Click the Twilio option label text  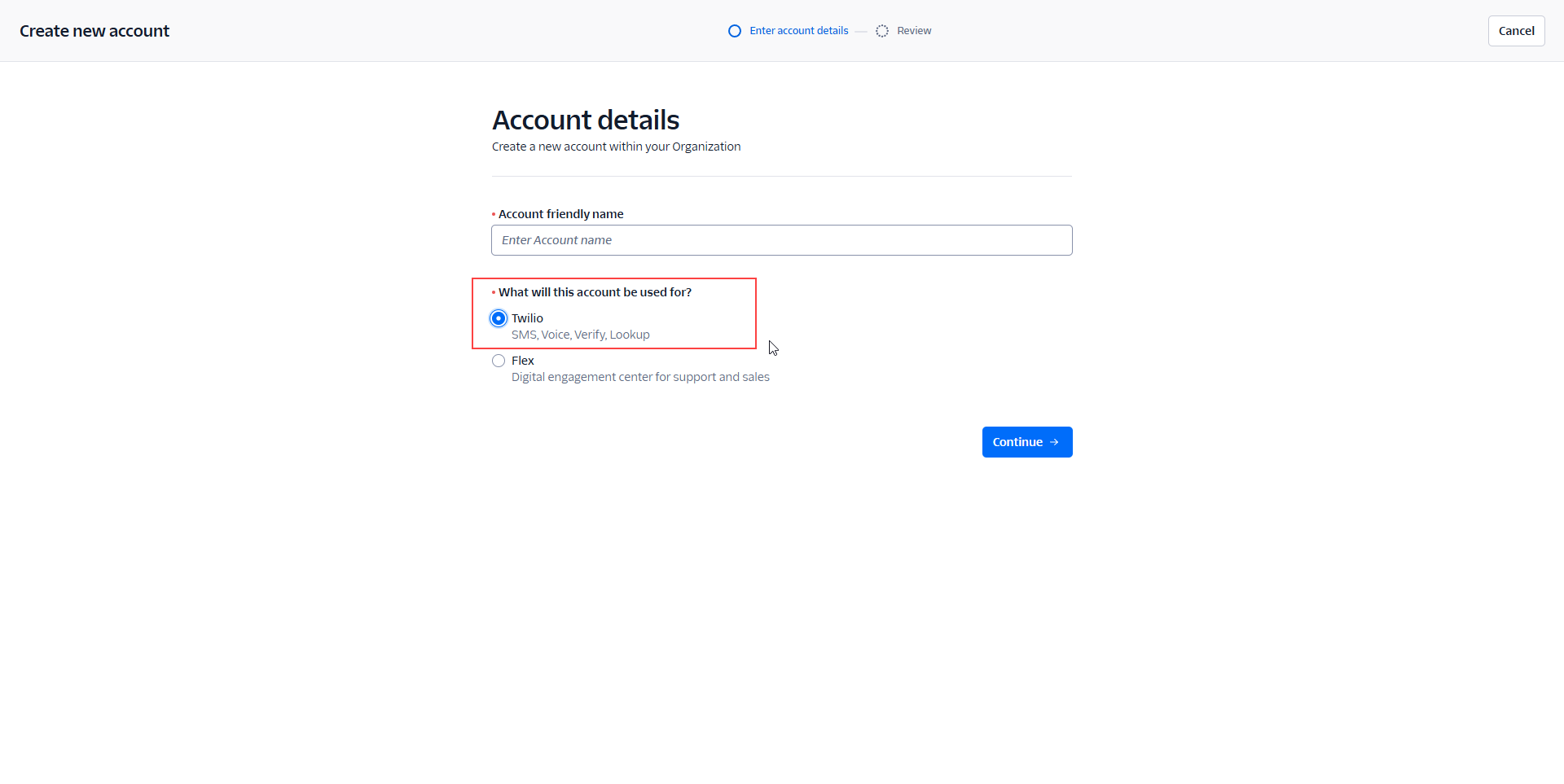(527, 318)
